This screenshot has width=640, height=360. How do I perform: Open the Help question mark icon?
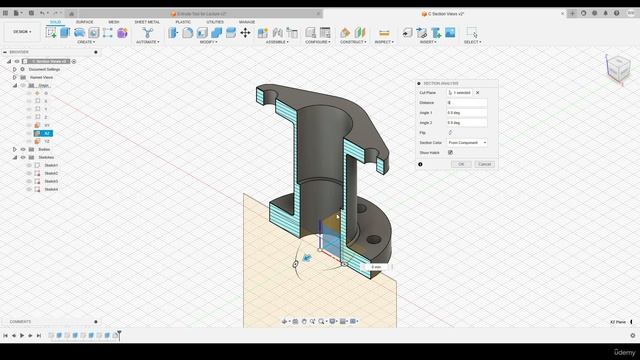[616, 13]
